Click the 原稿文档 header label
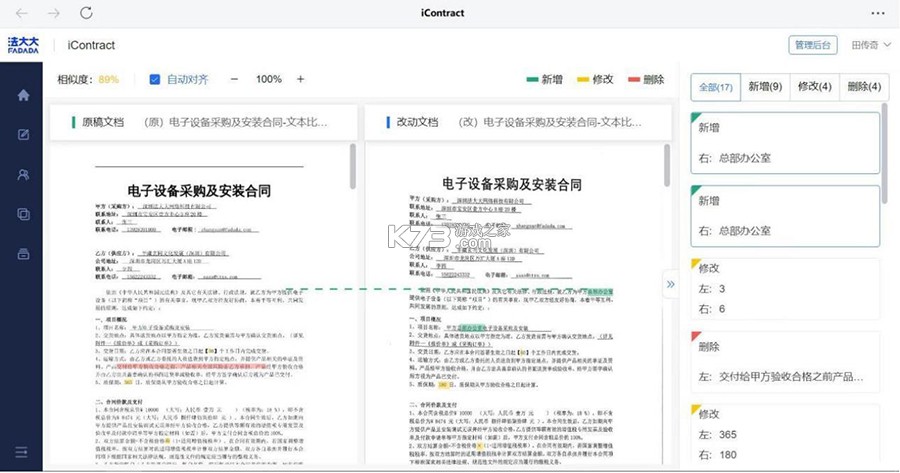900x473 pixels. pyautogui.click(x=102, y=122)
